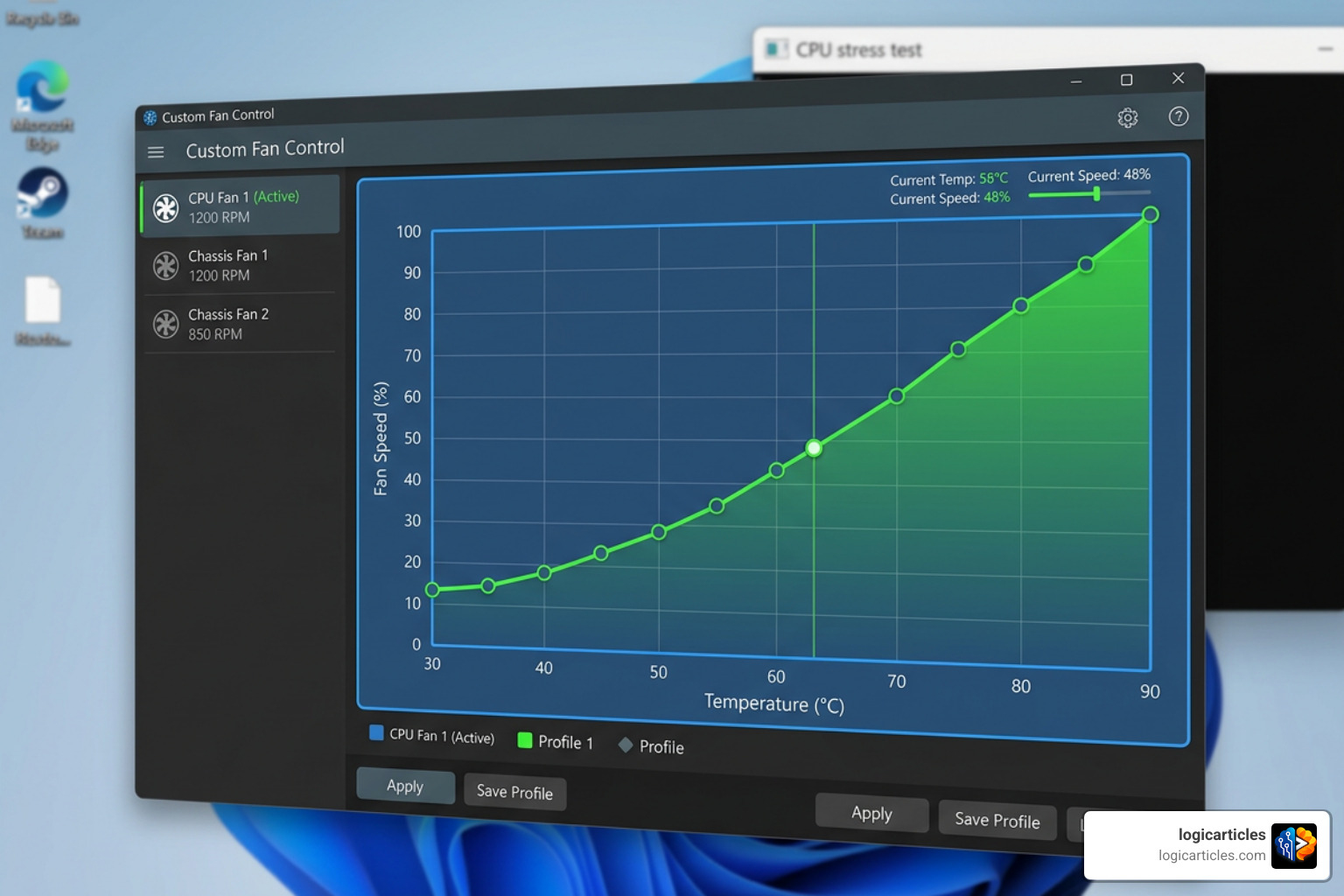Open the Recycle Bin desktop item

[x=42, y=15]
